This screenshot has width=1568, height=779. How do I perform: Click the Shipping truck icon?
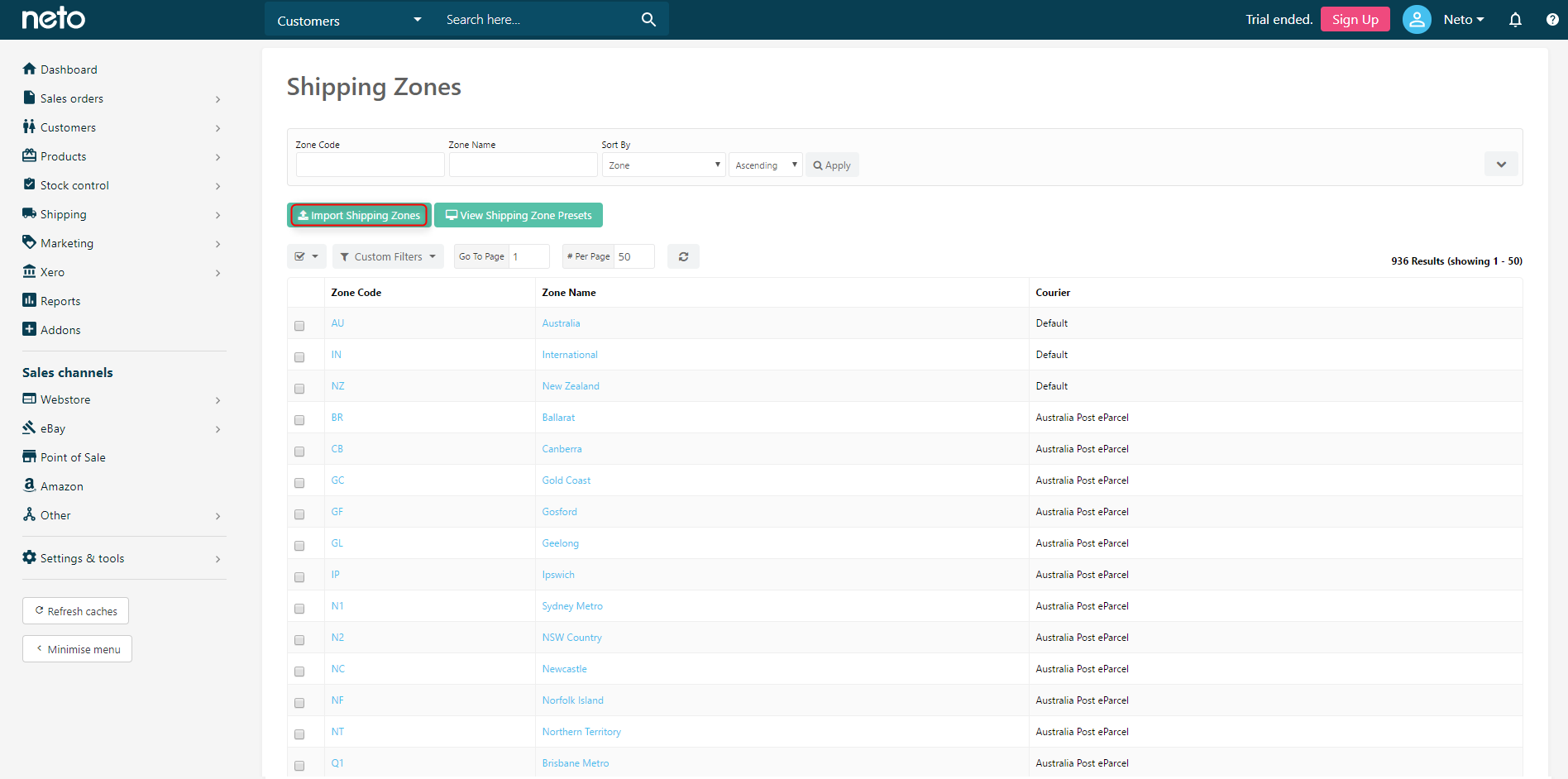pyautogui.click(x=30, y=213)
